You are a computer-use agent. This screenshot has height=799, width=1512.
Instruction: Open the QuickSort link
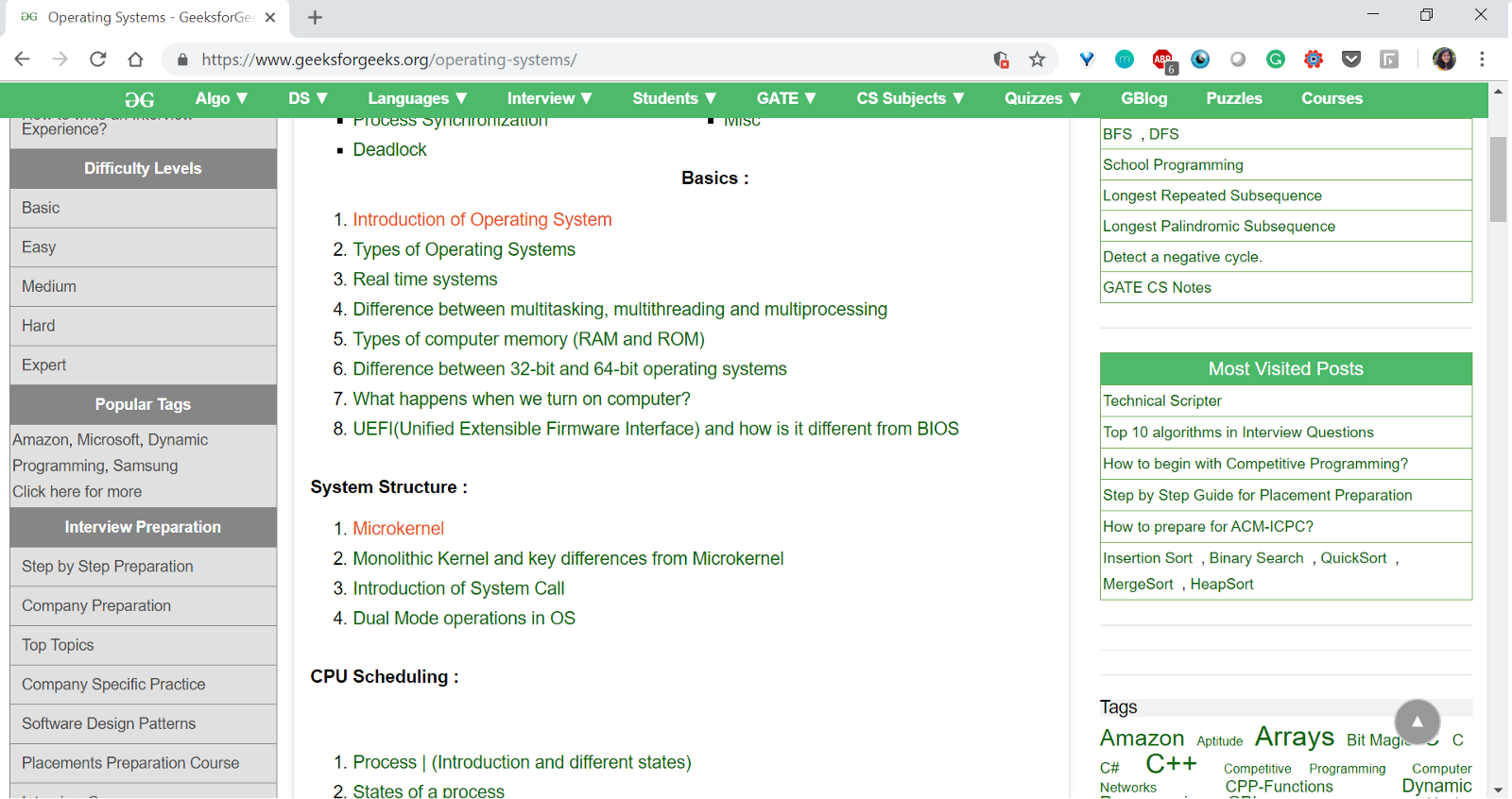tap(1353, 558)
